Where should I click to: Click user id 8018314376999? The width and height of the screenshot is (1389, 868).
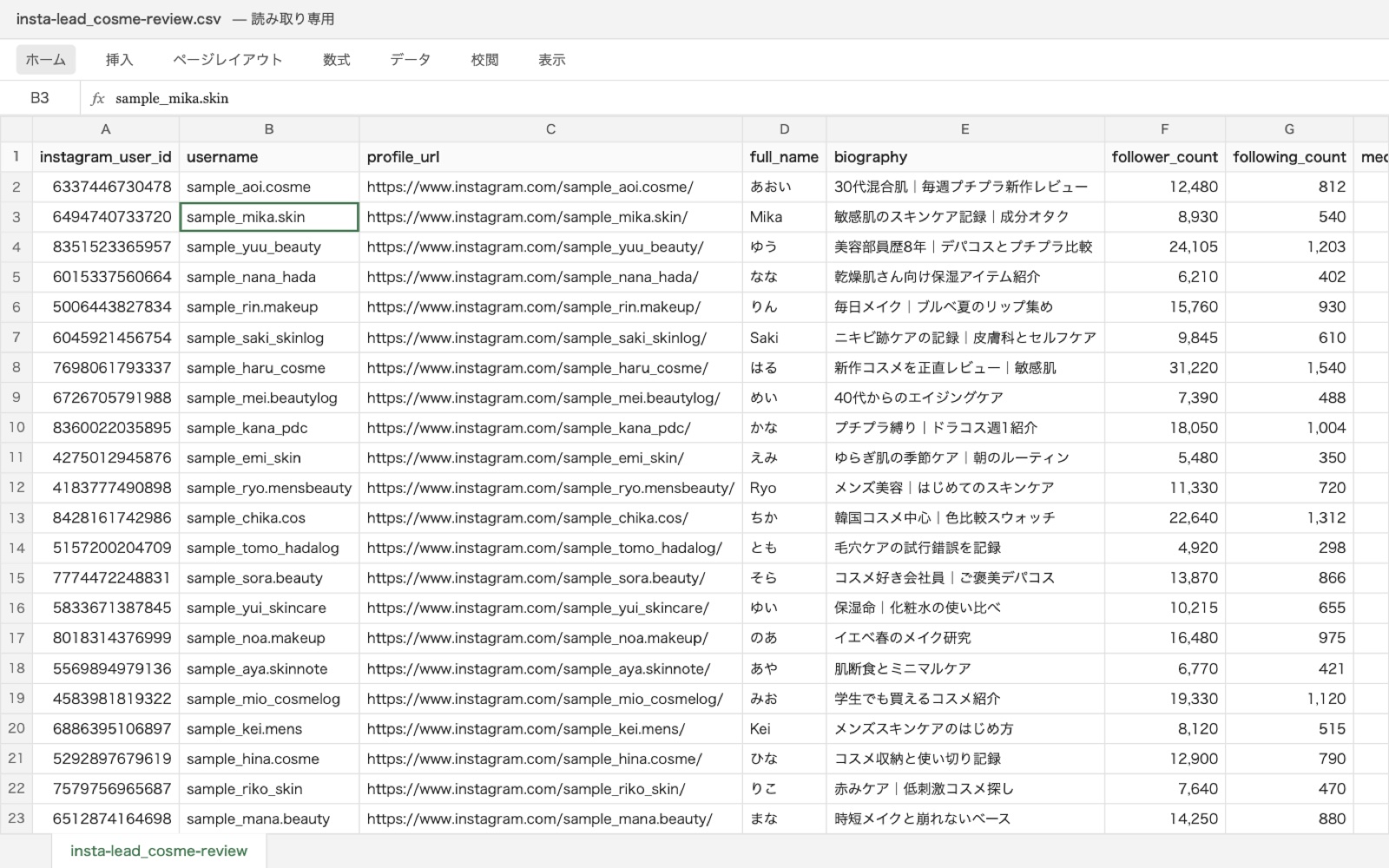pyautogui.click(x=106, y=638)
